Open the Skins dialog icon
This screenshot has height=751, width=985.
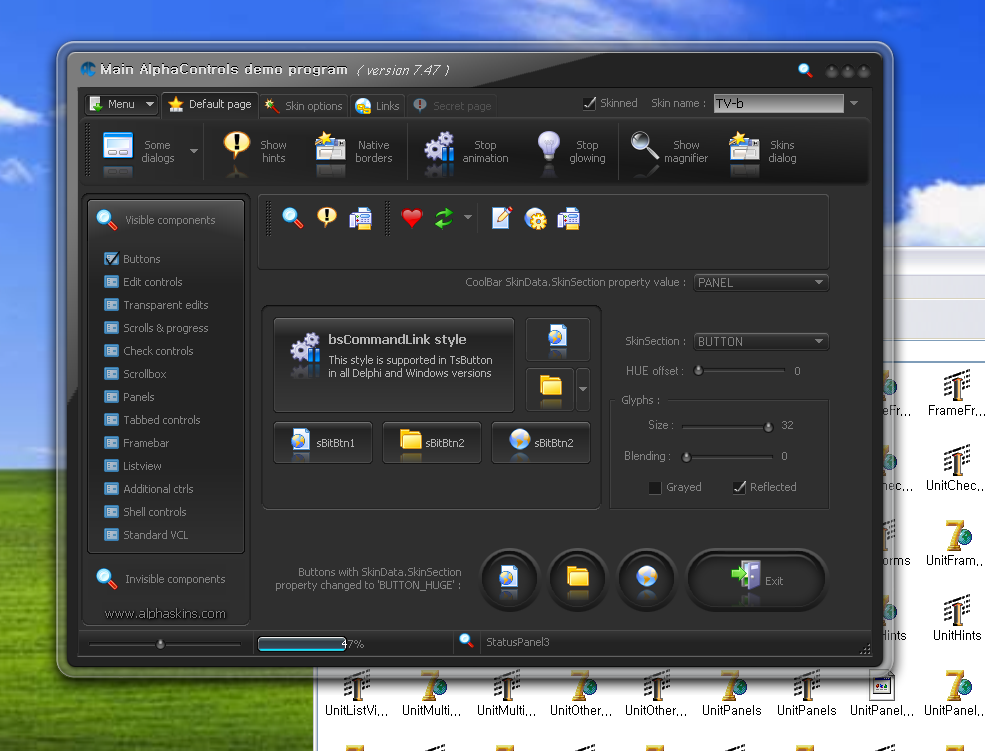(744, 147)
